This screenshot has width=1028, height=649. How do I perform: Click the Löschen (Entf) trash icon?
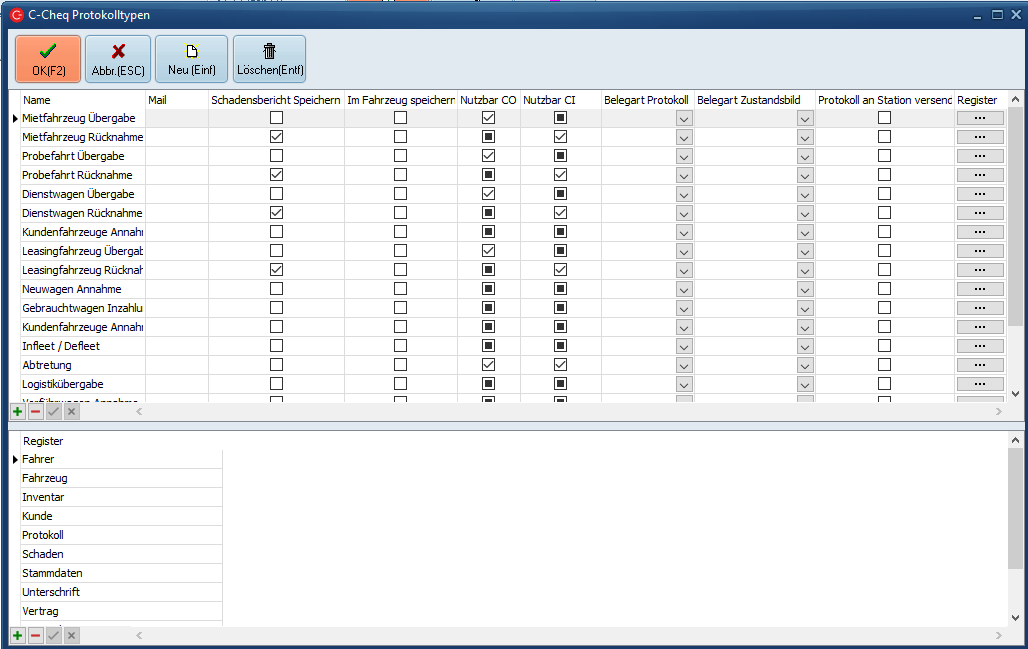pyautogui.click(x=269, y=59)
